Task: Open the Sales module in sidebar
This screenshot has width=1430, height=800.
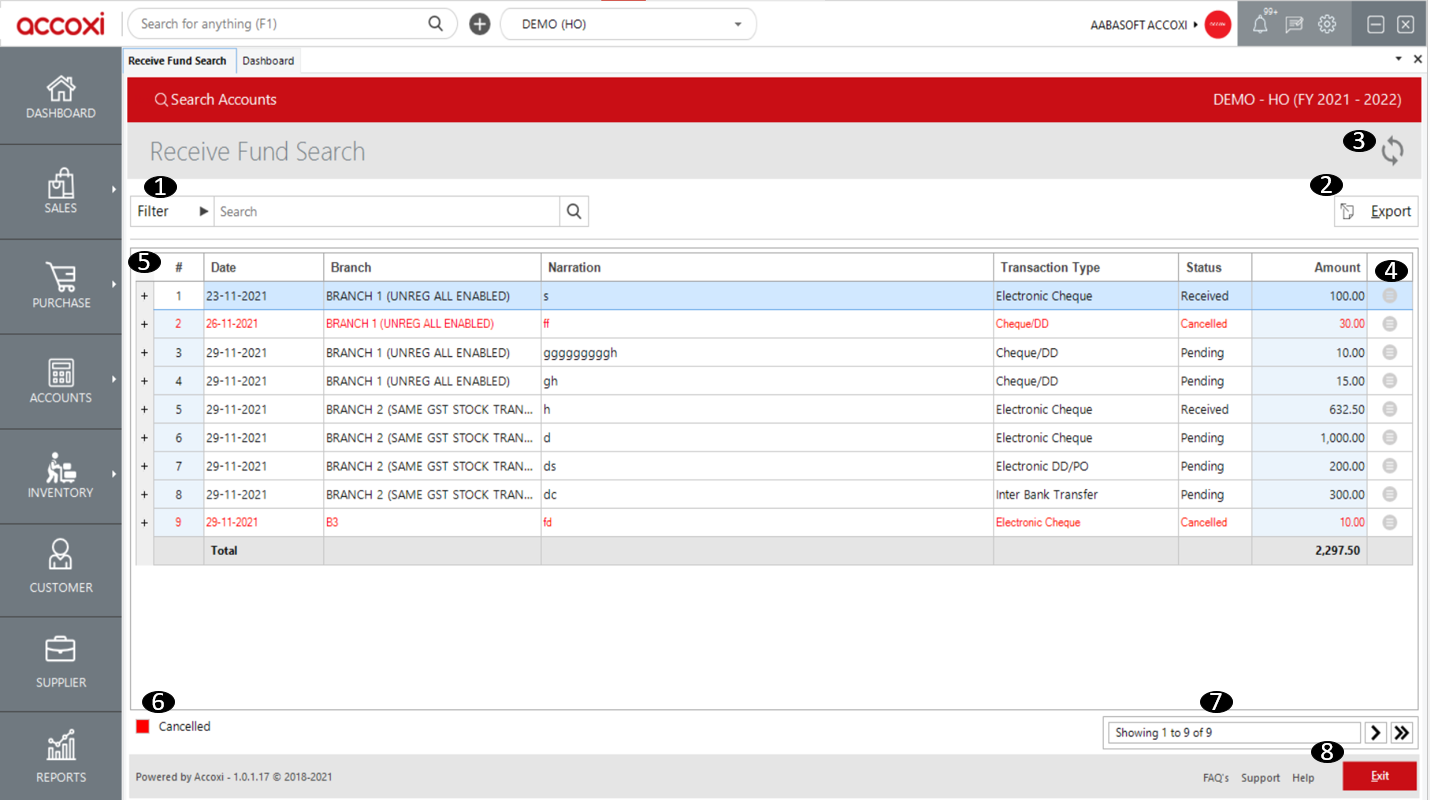Action: (60, 191)
